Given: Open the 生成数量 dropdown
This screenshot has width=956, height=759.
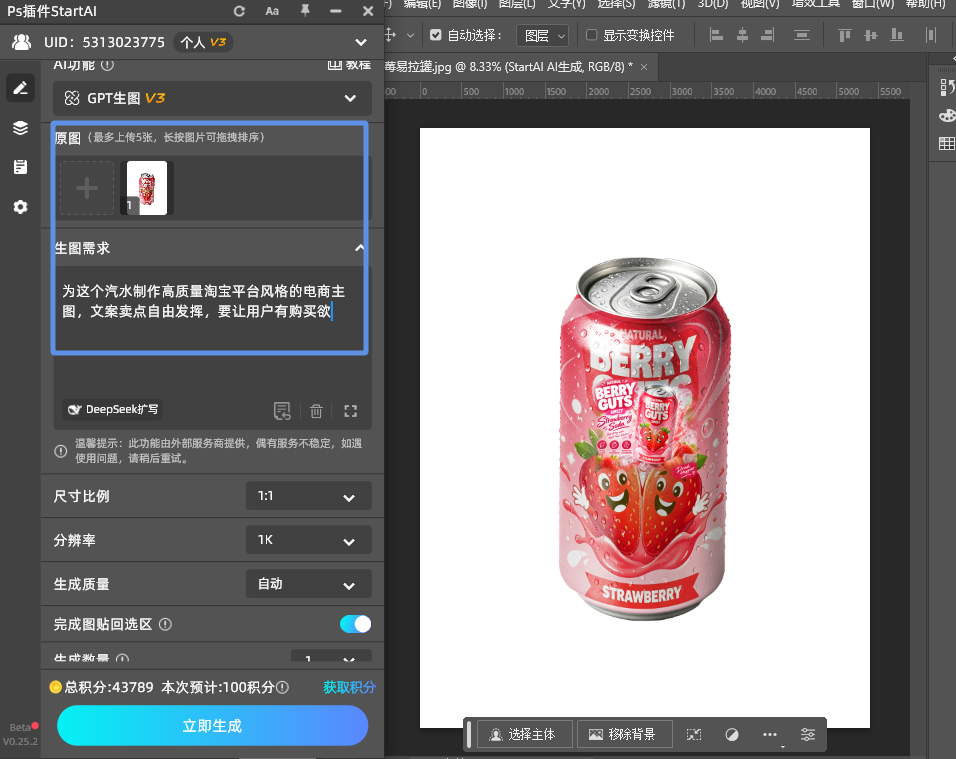Looking at the screenshot, I should point(331,658).
